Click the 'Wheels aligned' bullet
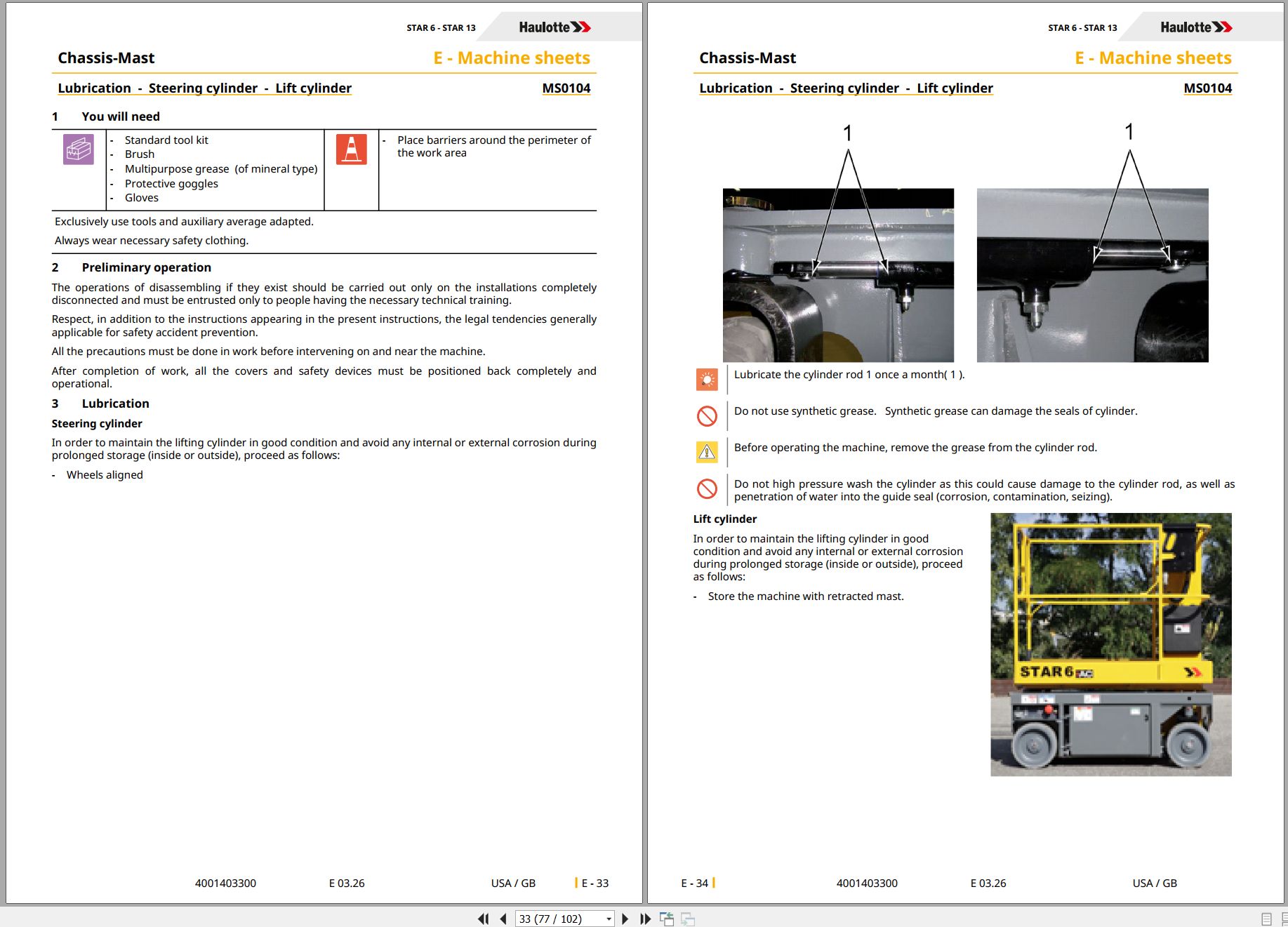 click(105, 475)
